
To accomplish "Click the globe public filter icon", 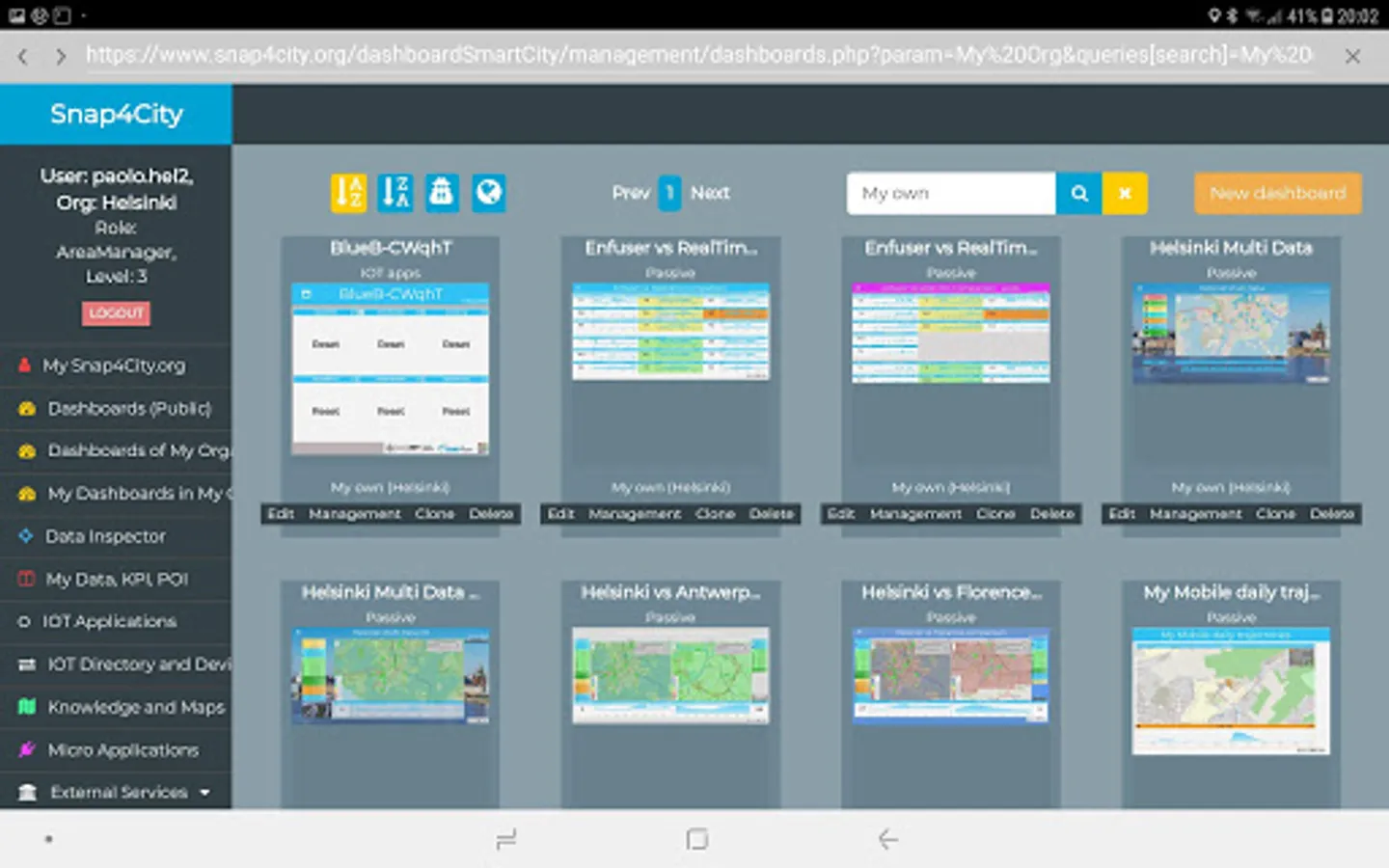I will pyautogui.click(x=489, y=193).
